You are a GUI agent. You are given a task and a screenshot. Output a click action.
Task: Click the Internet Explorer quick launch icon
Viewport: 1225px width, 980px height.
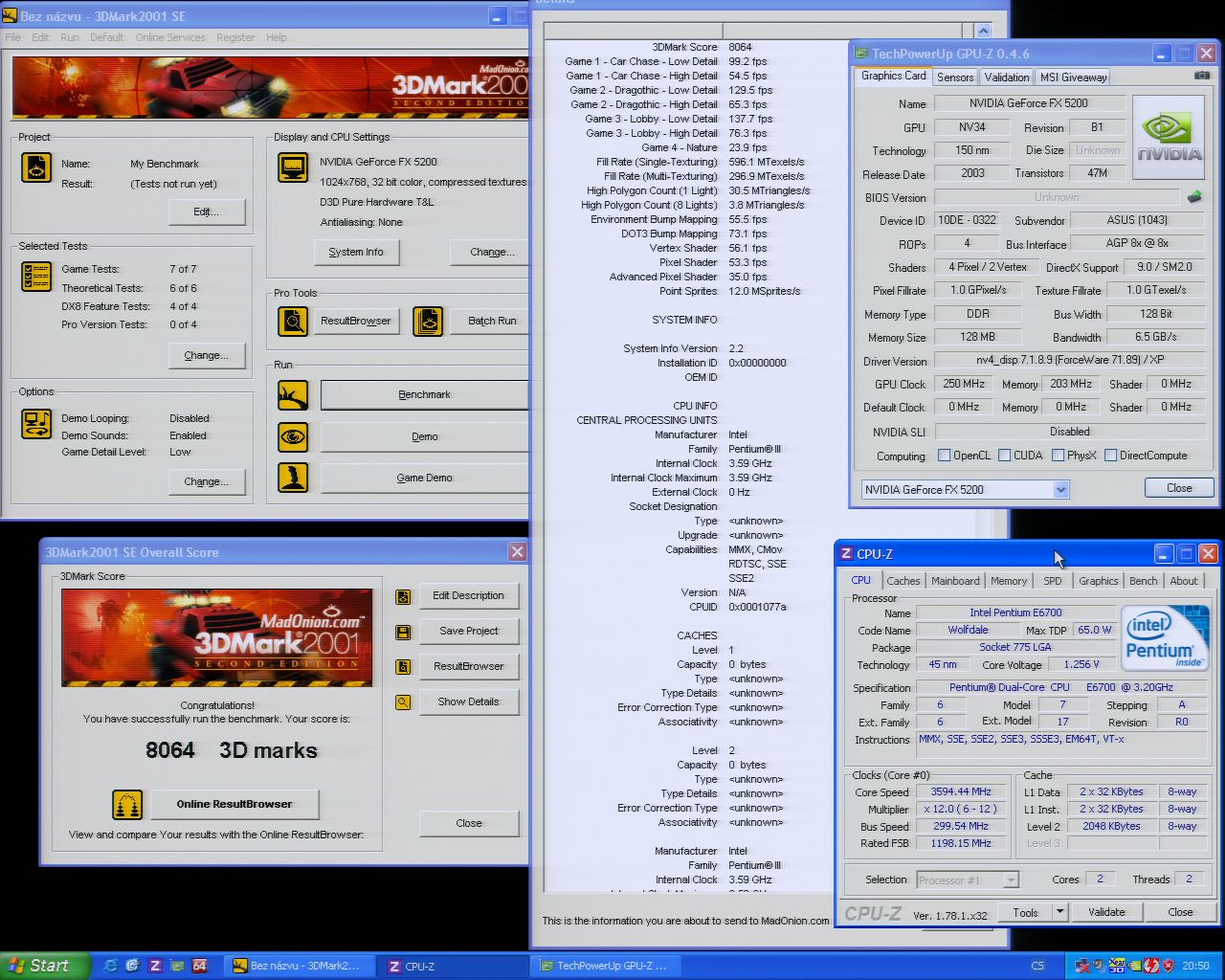tap(110, 966)
